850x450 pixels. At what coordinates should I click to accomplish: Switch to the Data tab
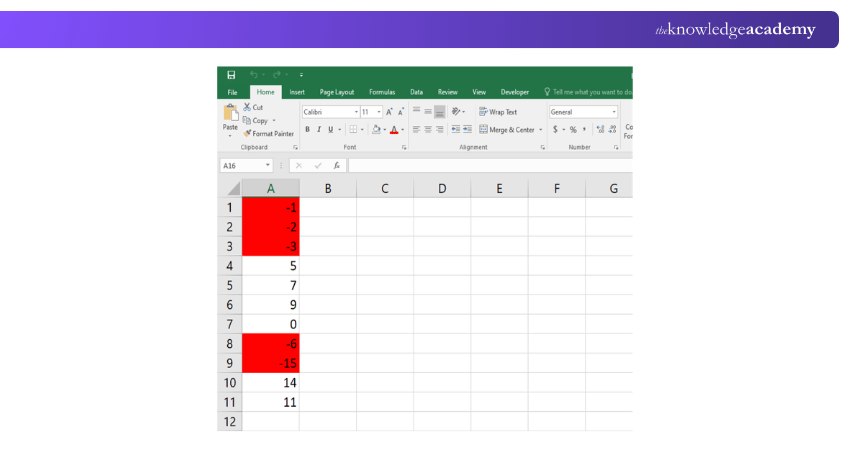(x=416, y=92)
